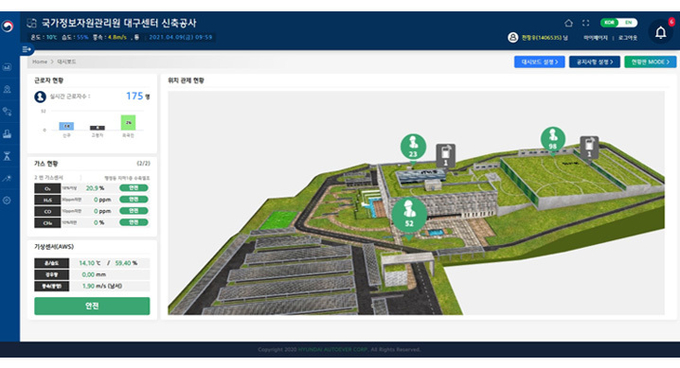Click the user profile avatar icon
The height and width of the screenshot is (368, 680).
click(513, 37)
